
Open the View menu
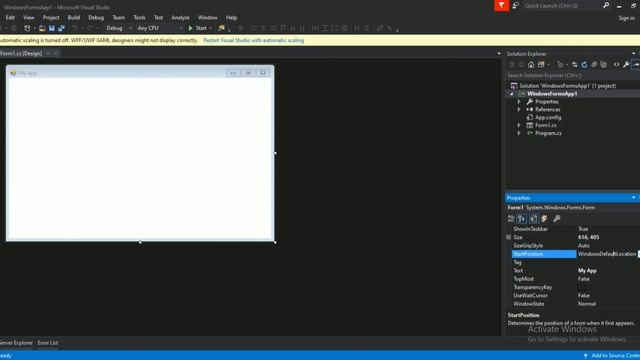pos(29,18)
